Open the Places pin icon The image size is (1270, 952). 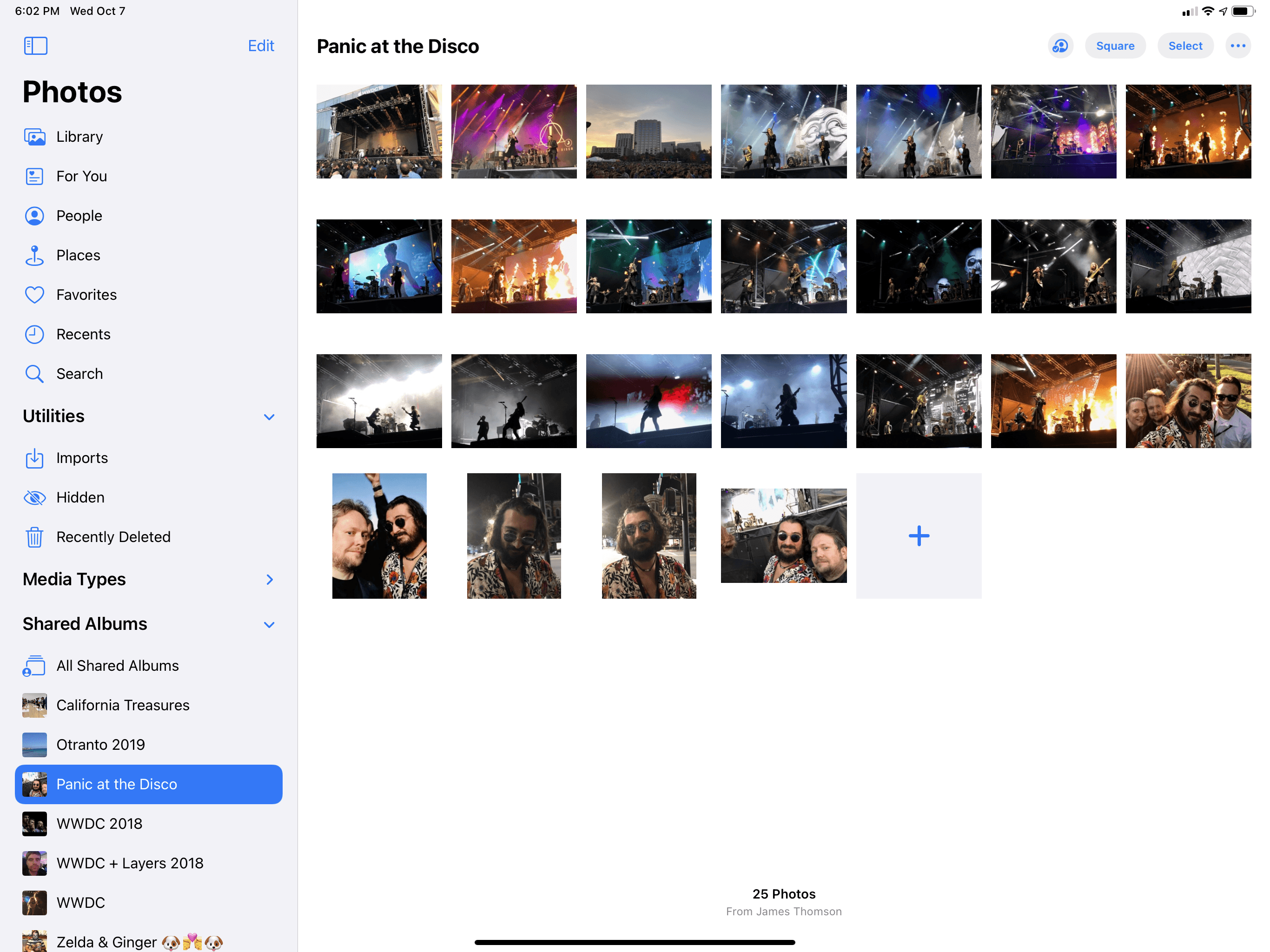point(34,256)
